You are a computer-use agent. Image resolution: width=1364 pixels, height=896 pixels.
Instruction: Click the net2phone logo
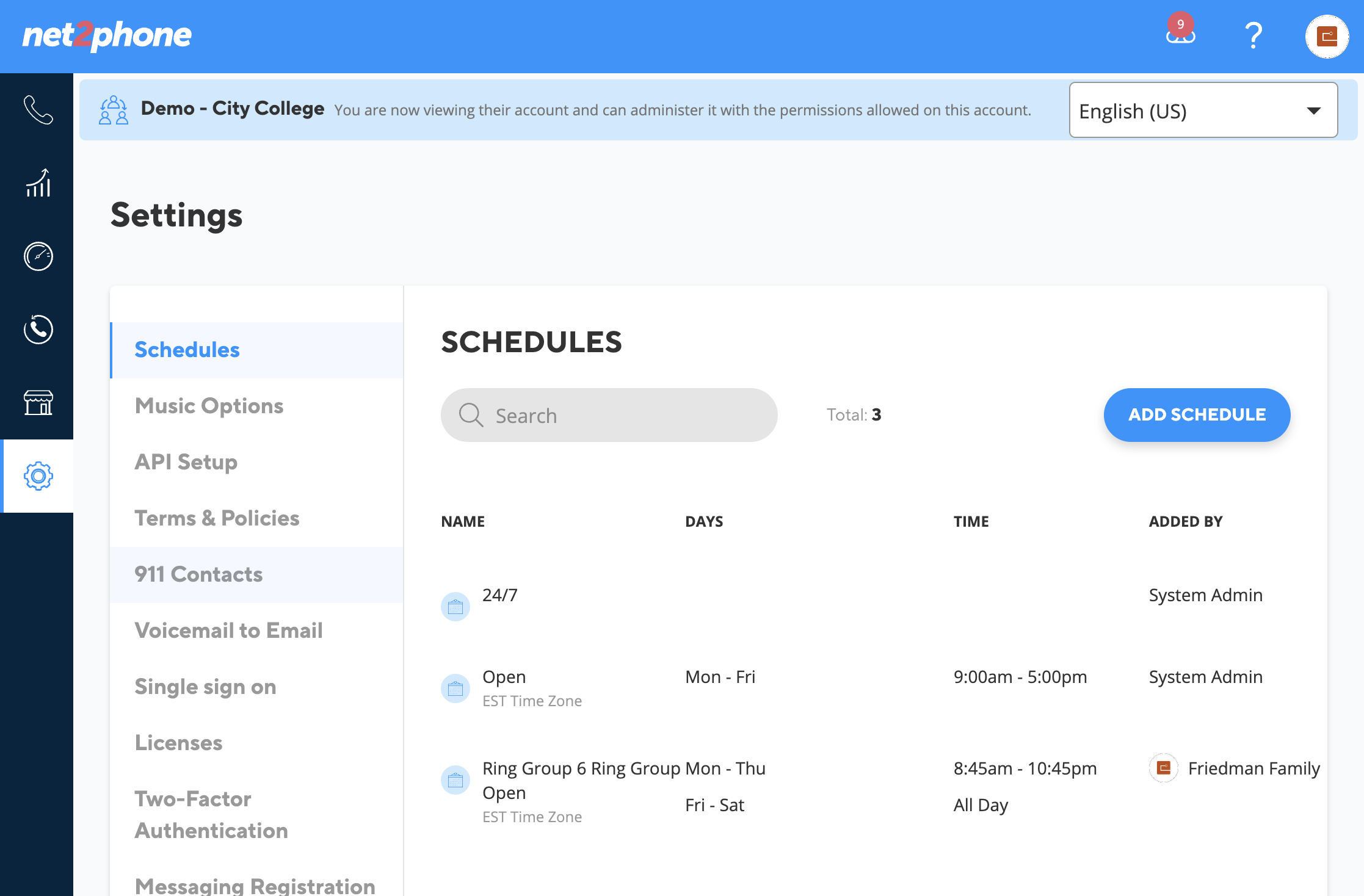107,35
